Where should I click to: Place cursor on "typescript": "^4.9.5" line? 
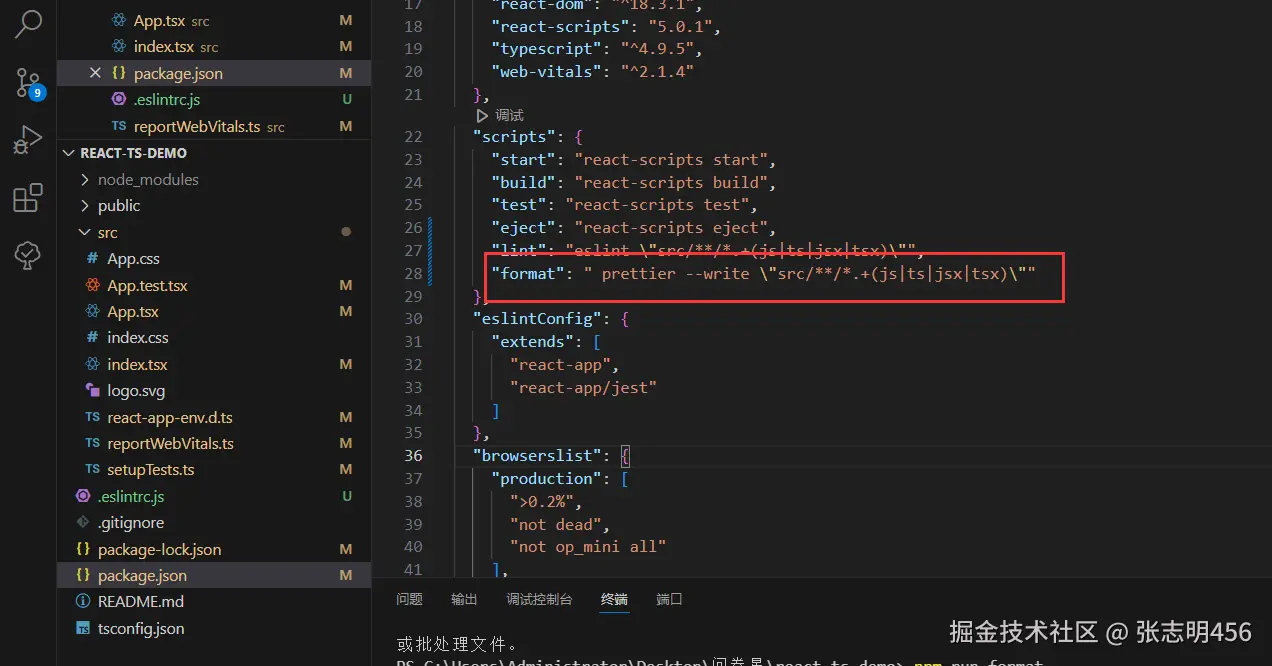click(598, 49)
